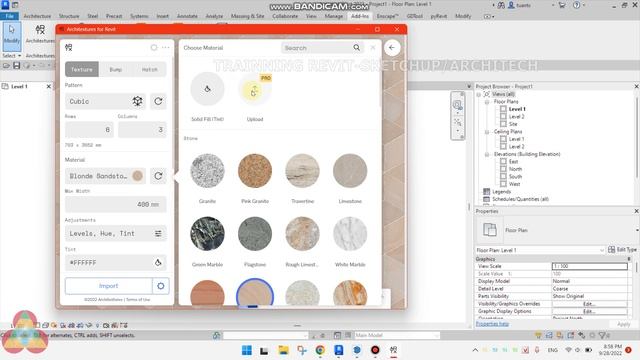This screenshot has width=640, height=360.
Task: Open Architextures app icon in the taskbar
Action: tap(393, 350)
